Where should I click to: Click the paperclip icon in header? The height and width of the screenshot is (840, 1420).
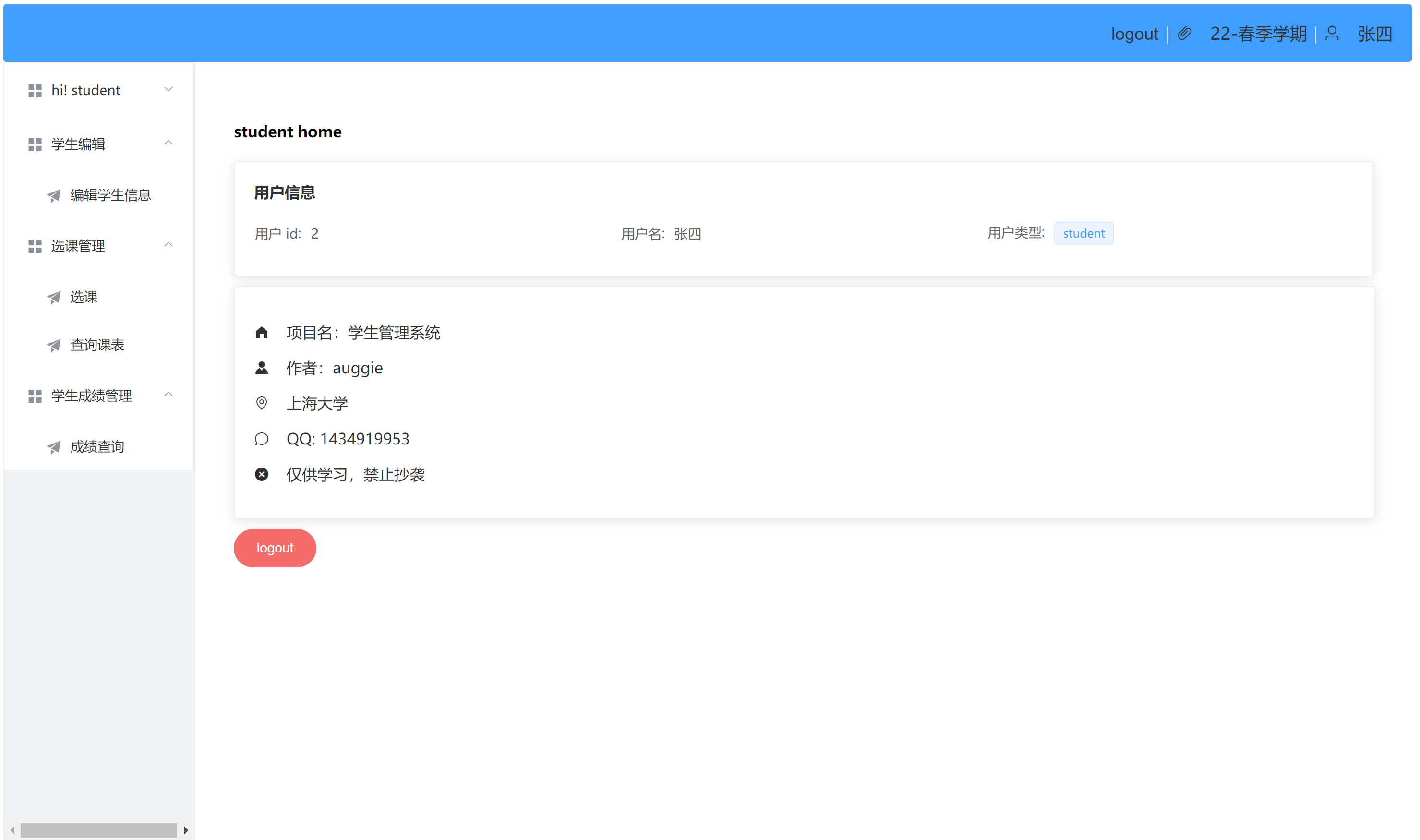[x=1184, y=34]
